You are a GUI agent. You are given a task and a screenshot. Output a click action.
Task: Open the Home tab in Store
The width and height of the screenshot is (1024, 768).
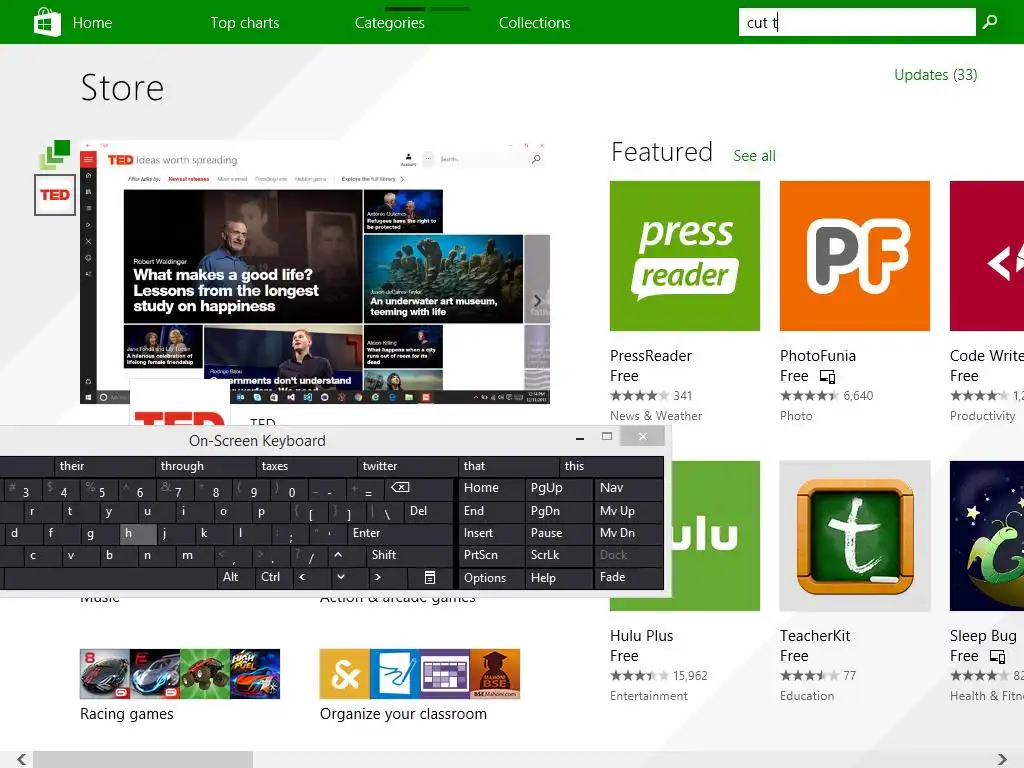pos(92,23)
